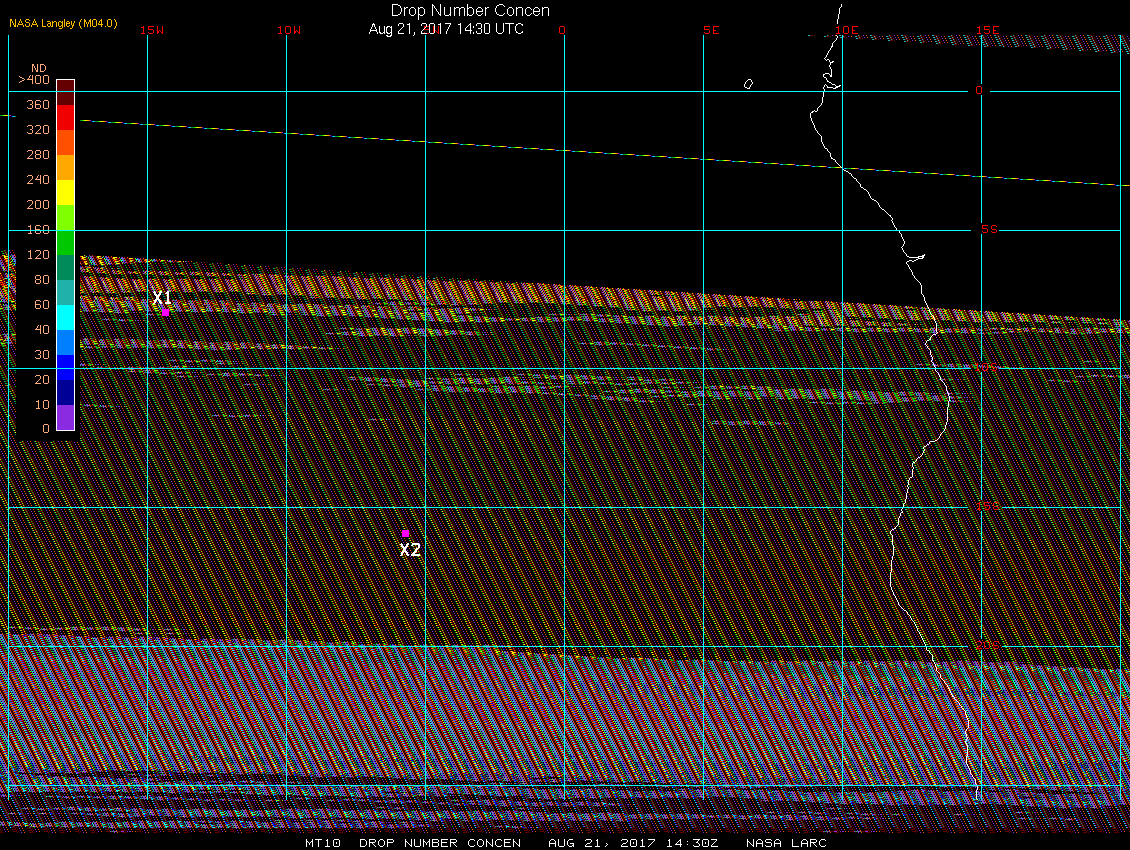
Task: Click the small island outline near the equator
Action: 748,84
